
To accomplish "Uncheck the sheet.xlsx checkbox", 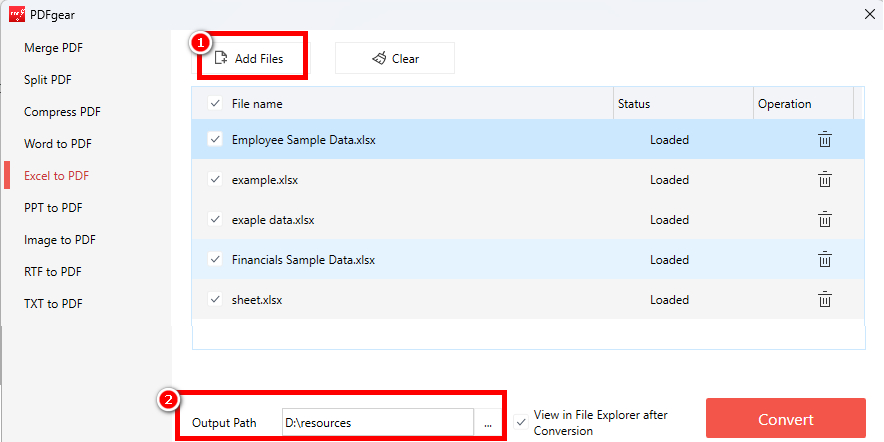I will tap(215, 299).
